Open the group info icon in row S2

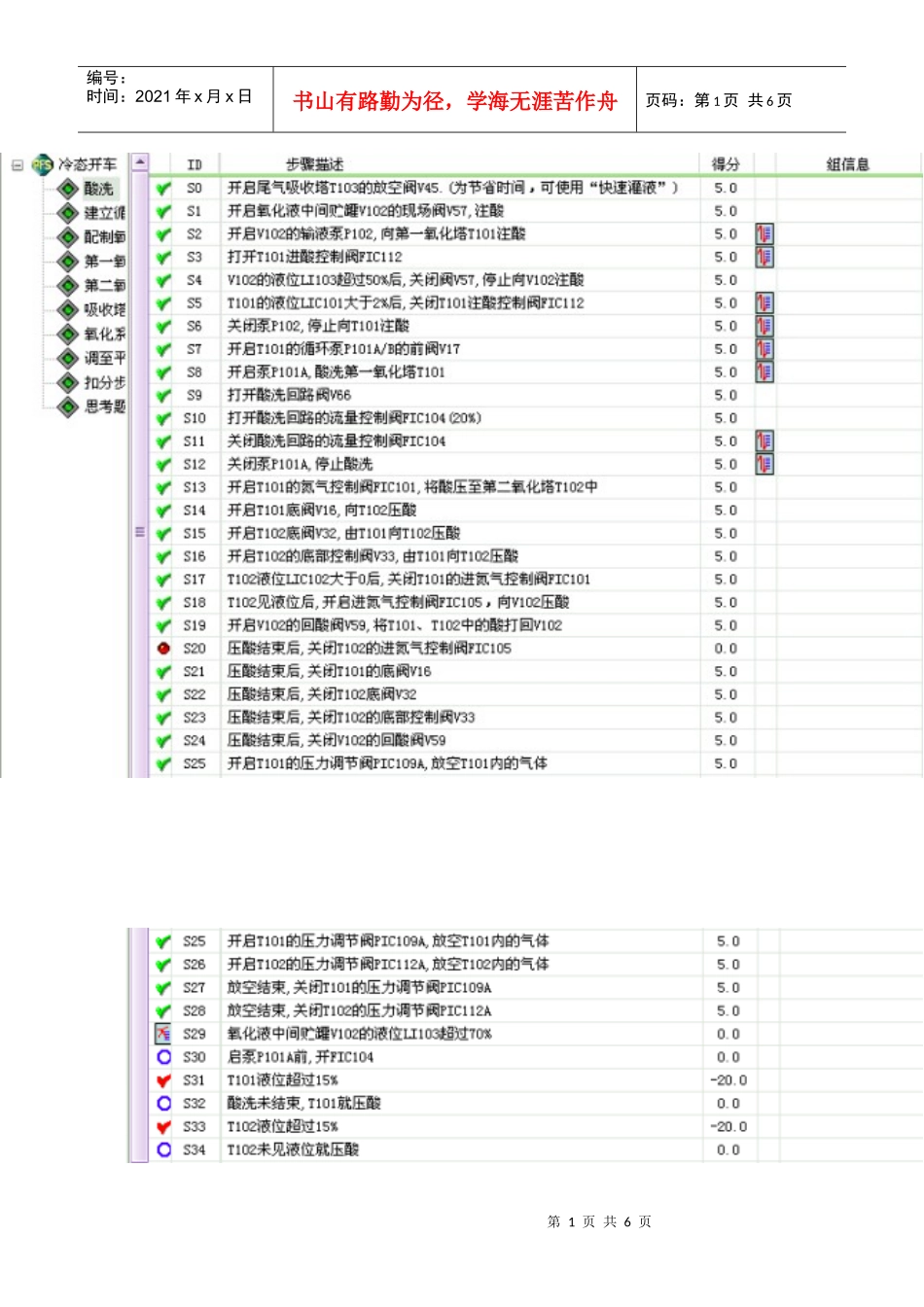764,234
